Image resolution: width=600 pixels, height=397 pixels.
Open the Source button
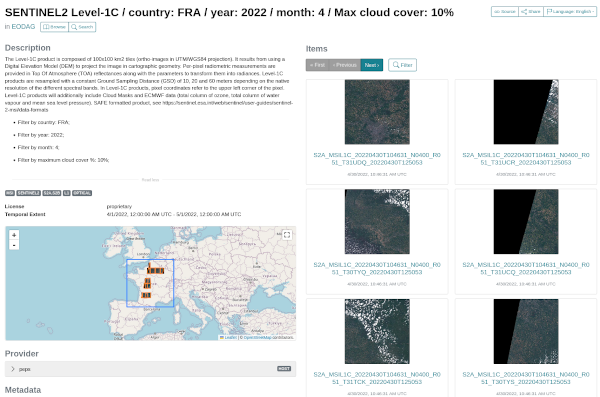(505, 11)
